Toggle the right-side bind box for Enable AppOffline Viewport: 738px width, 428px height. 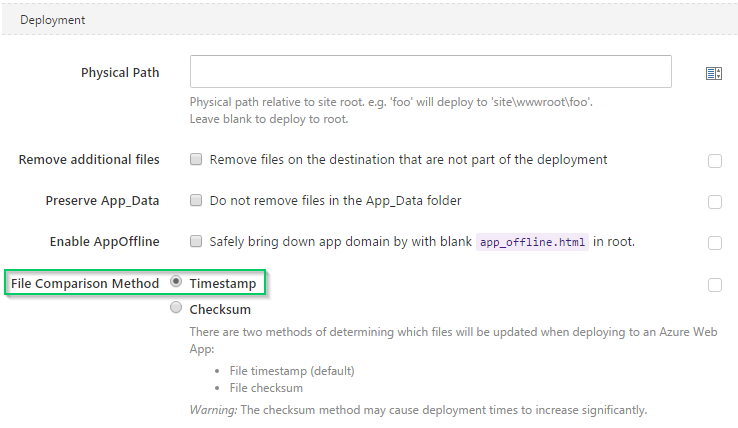(714, 242)
